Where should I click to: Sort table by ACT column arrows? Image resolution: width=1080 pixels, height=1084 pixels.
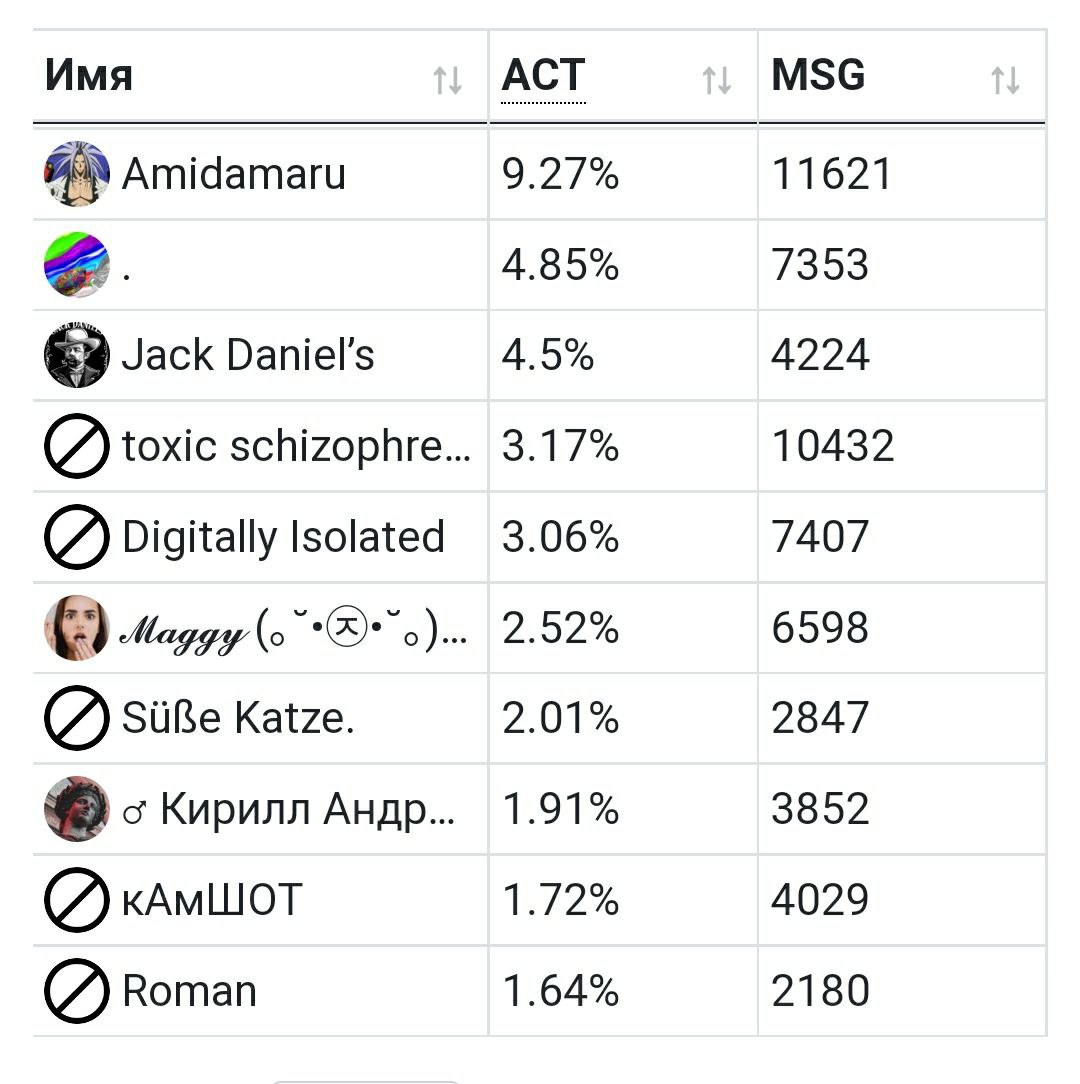[717, 80]
